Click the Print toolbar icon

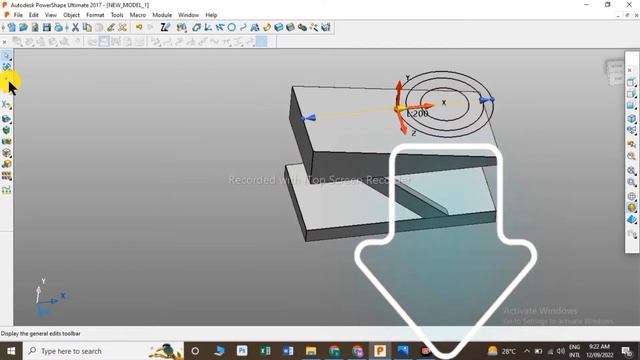(x=58, y=27)
